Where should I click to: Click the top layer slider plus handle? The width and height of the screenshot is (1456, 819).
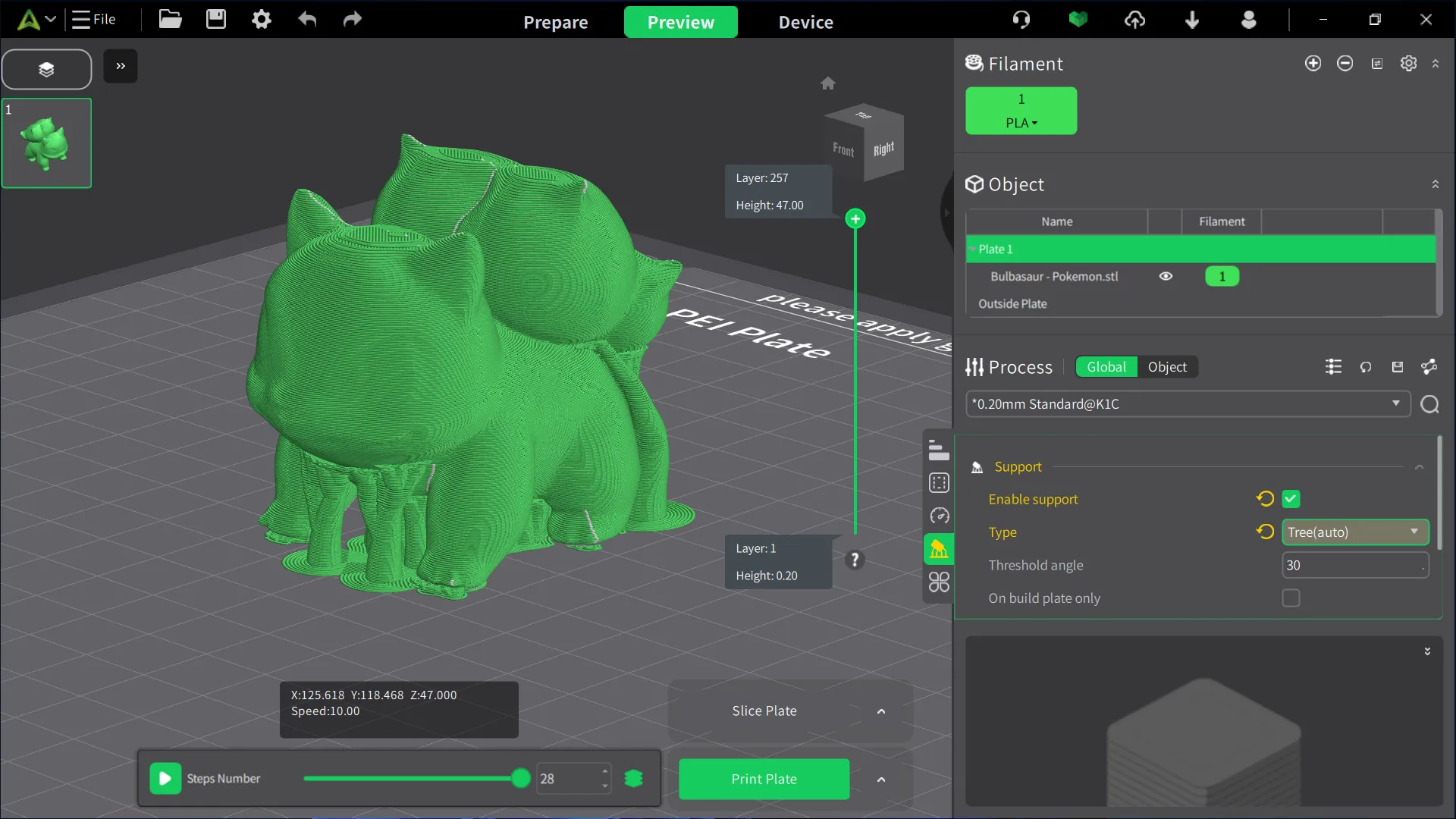[855, 219]
